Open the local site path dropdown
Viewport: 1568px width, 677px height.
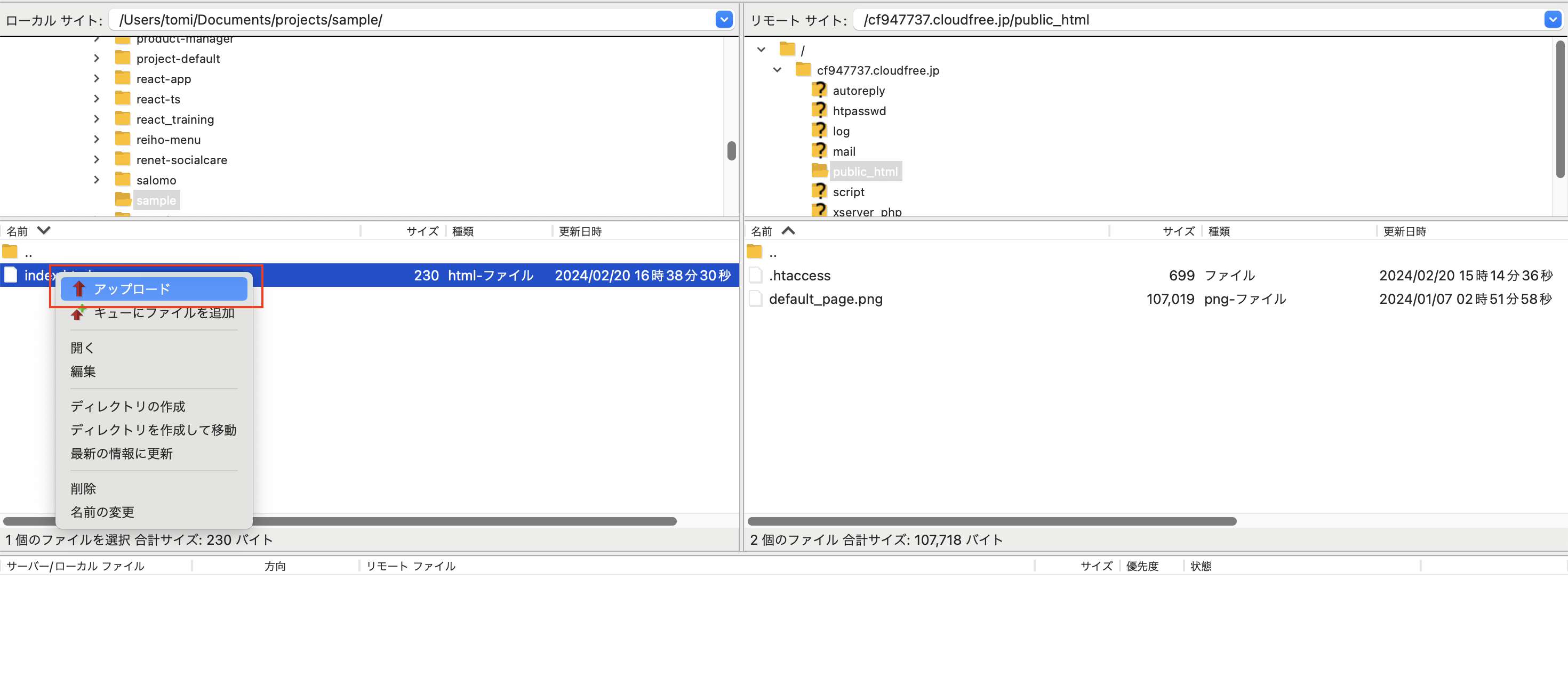click(723, 20)
